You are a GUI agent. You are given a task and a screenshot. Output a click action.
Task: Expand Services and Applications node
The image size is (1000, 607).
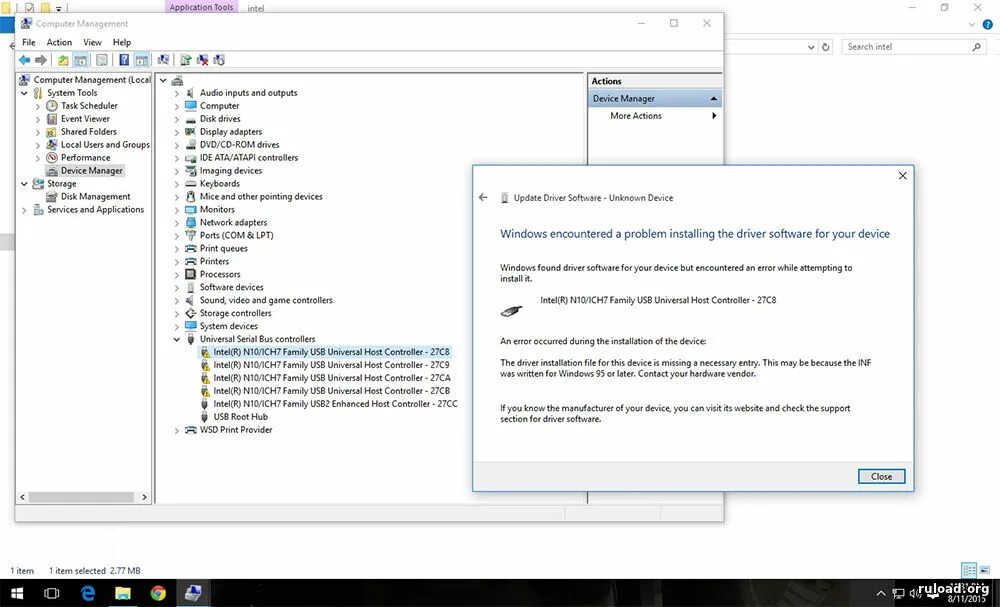(24, 210)
